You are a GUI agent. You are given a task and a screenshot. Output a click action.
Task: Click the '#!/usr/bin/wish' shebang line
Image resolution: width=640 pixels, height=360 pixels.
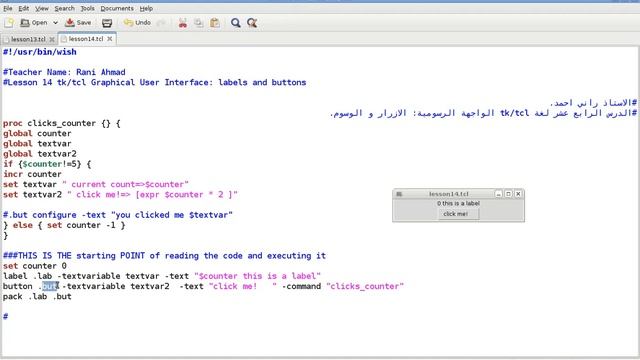(x=40, y=52)
